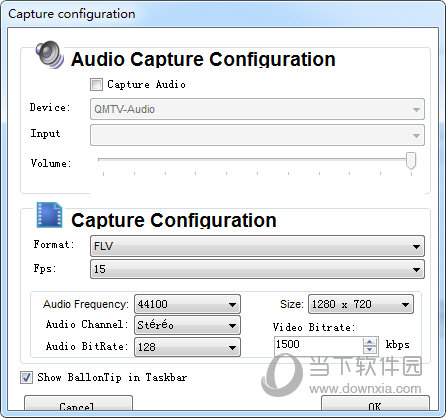446x418 pixels.
Task: Uncheck Show BallonTip in Taskbar
Action: (x=26, y=377)
